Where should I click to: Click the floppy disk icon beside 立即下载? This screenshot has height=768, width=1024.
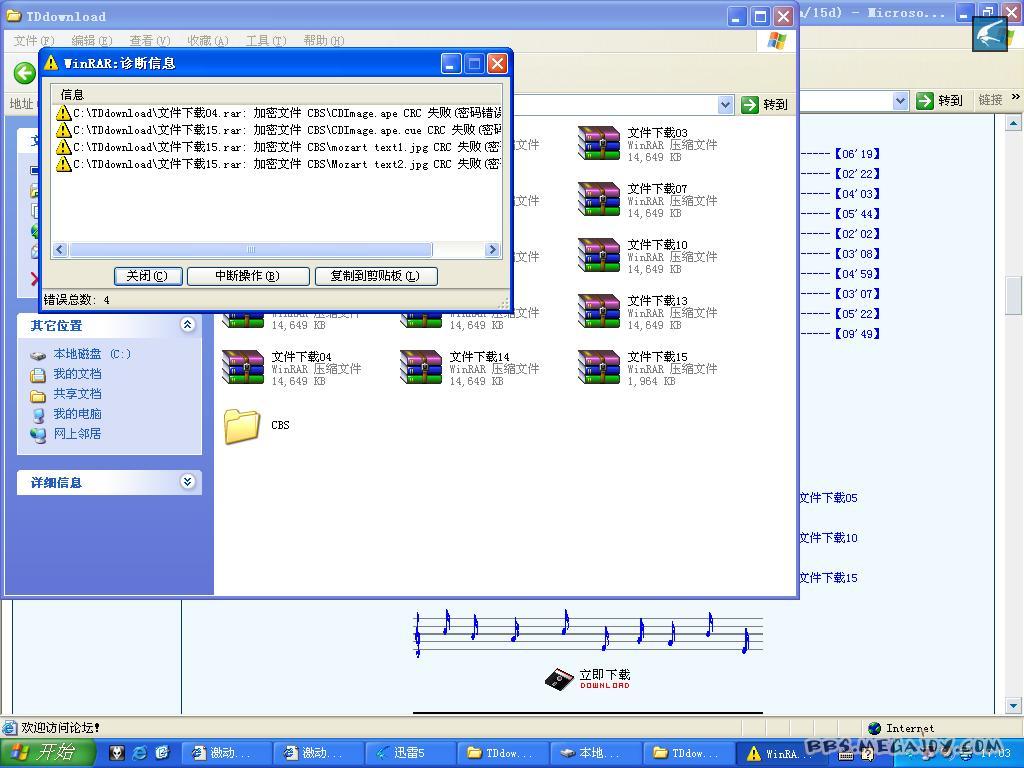click(559, 679)
